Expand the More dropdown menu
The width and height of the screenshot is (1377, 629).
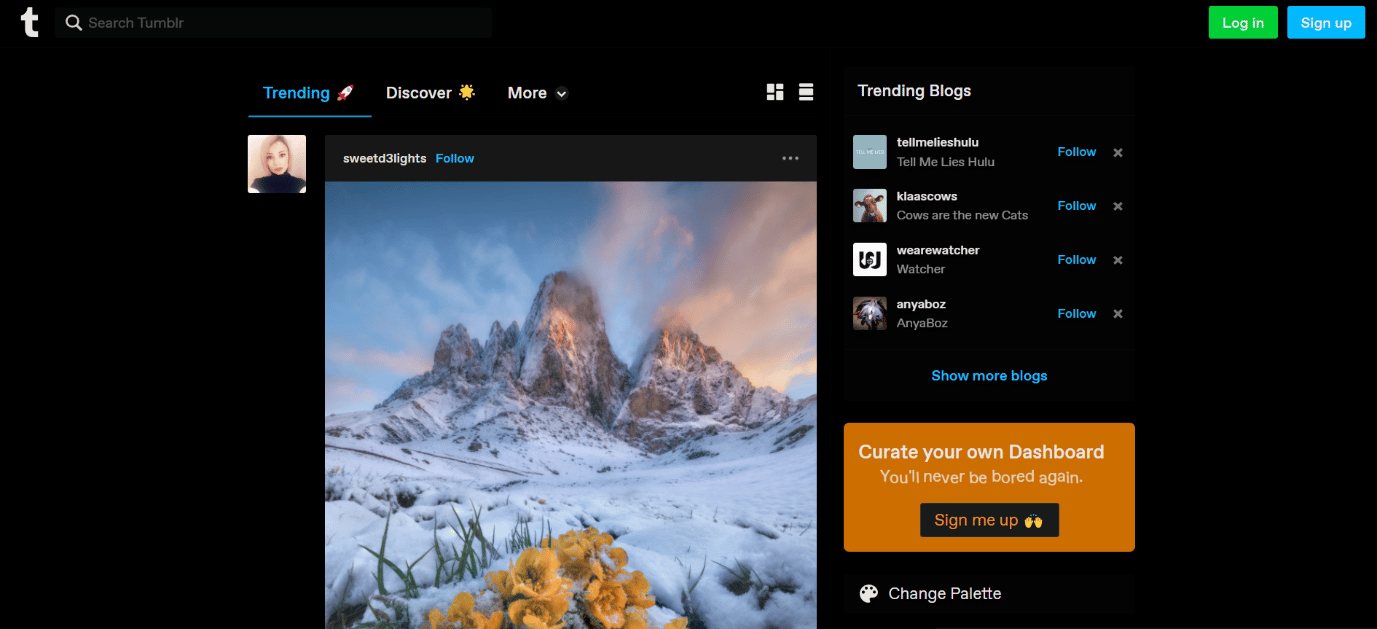(537, 93)
